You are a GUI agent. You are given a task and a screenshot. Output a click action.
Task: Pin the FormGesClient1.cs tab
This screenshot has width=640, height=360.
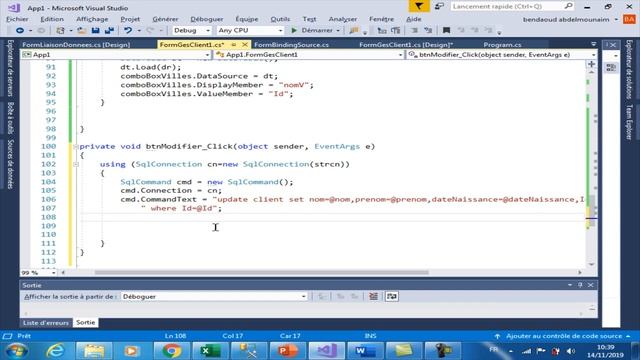coord(234,44)
